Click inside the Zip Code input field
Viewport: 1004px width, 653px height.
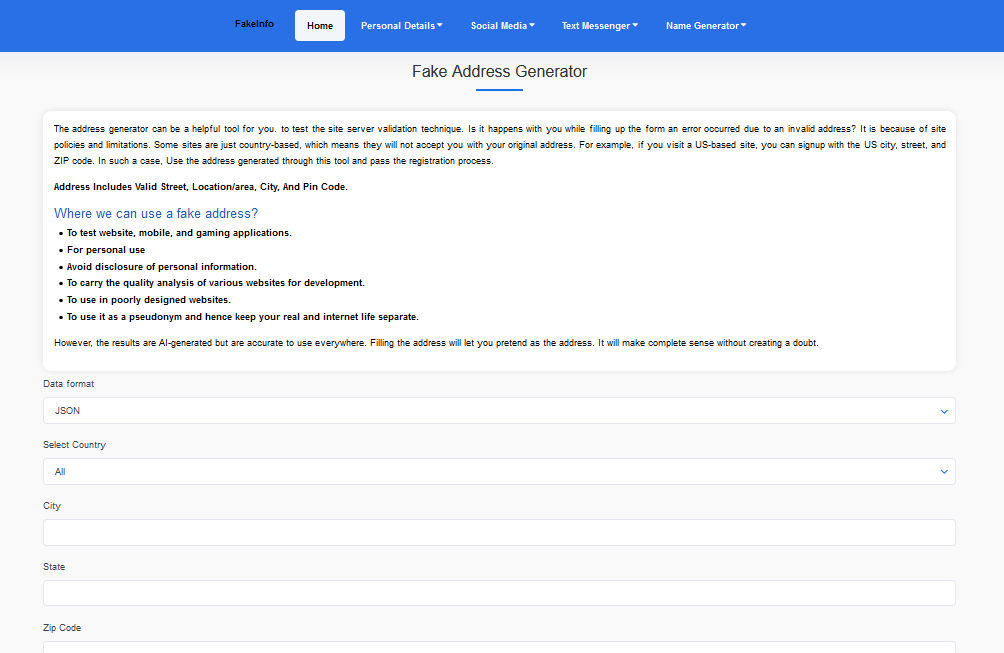click(499, 648)
